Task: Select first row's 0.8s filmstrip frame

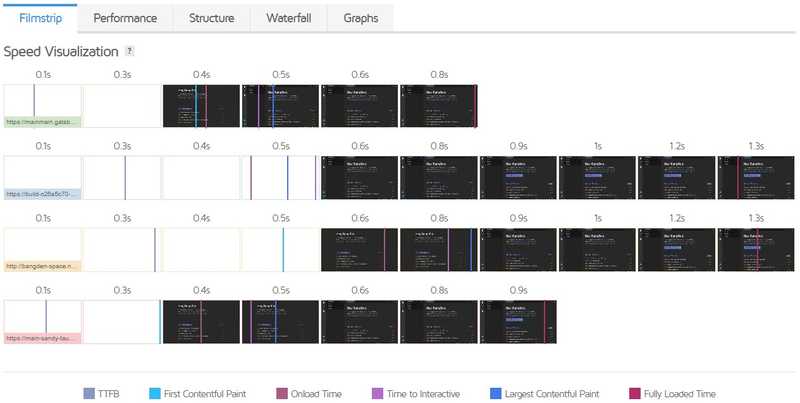Action: pyautogui.click(x=439, y=106)
